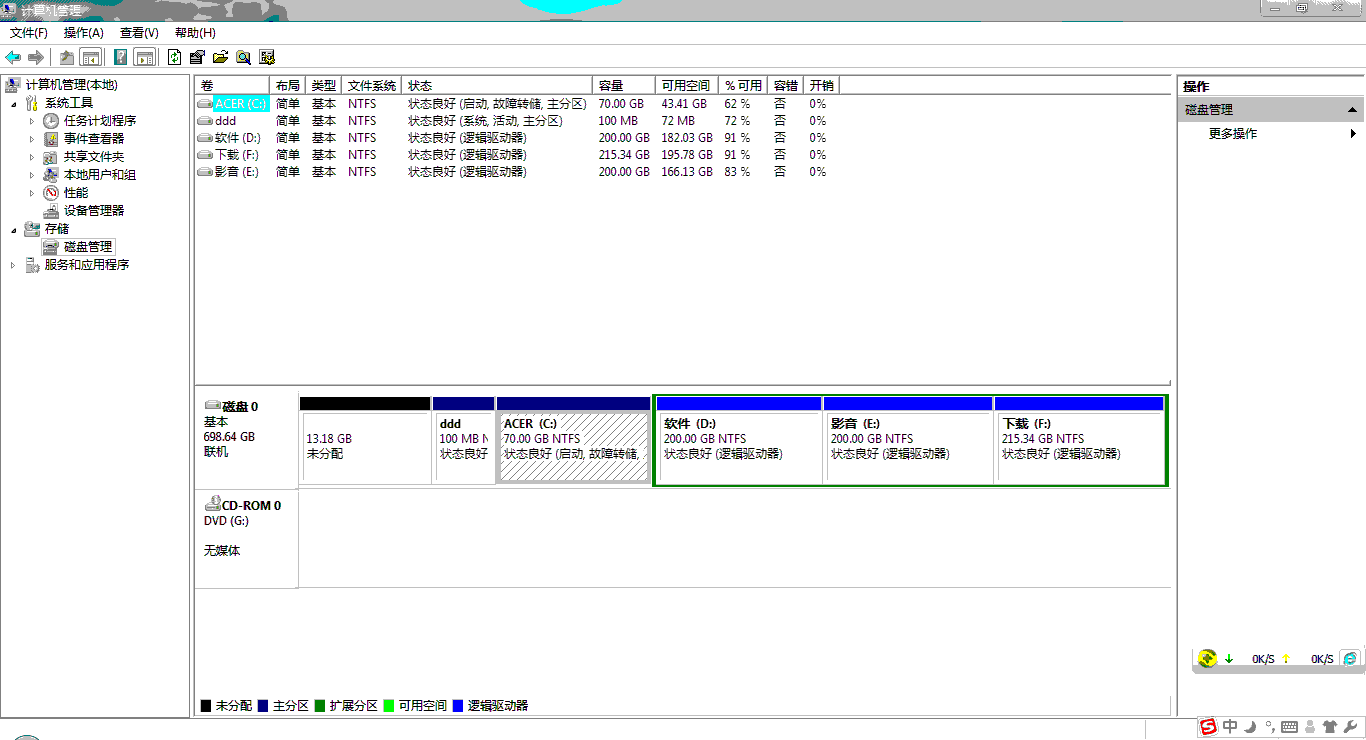Image resolution: width=1366 pixels, height=740 pixels.
Task: Toggle the 中 Chinese/English mode indicator
Action: [x=1230, y=727]
